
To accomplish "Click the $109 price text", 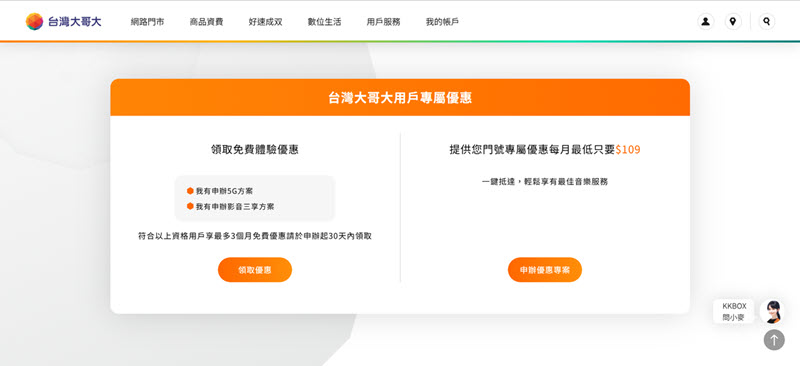I will click(x=628, y=150).
